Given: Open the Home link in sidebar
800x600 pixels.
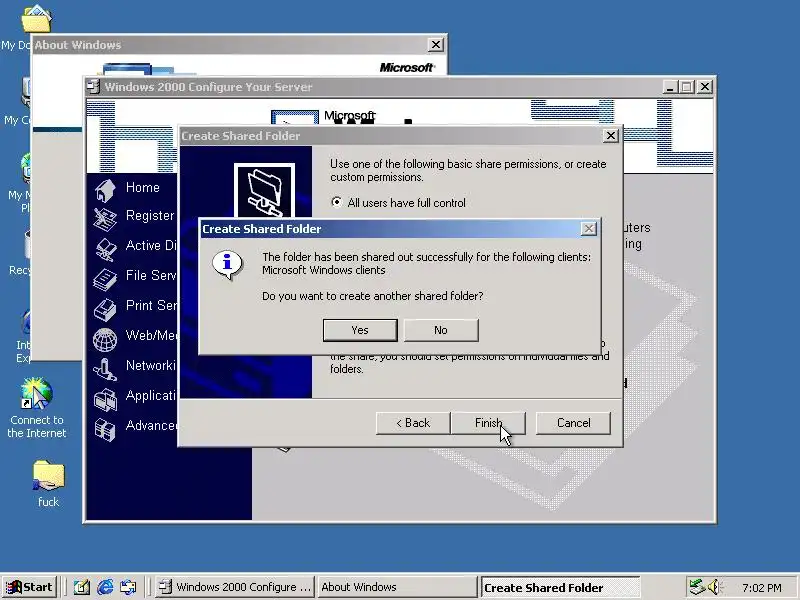Looking at the screenshot, I should pyautogui.click(x=143, y=187).
